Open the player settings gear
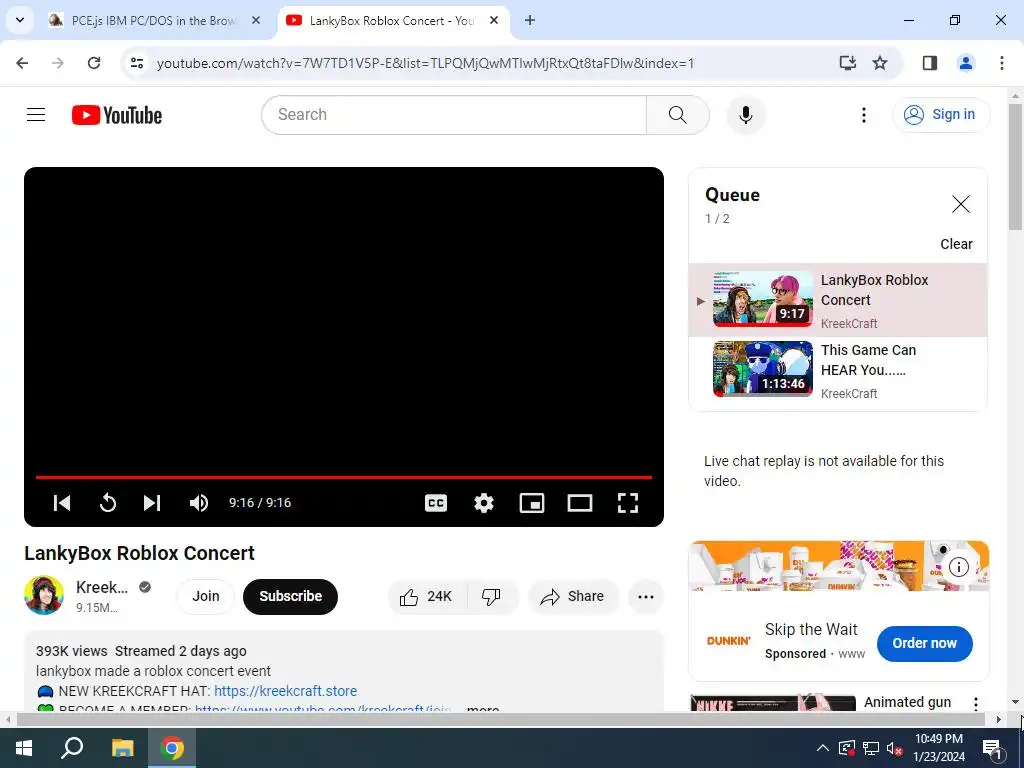The width and height of the screenshot is (1024, 768). pyautogui.click(x=484, y=503)
